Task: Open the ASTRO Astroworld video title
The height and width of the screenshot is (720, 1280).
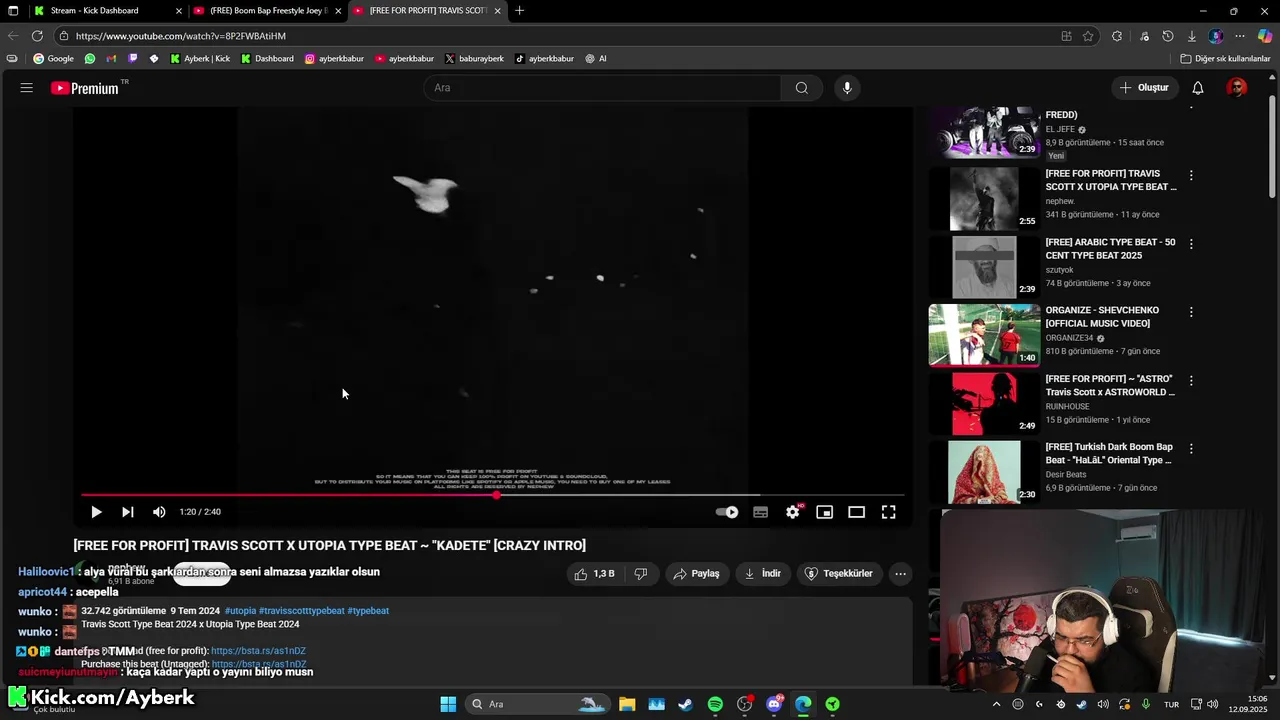Action: [x=1110, y=385]
